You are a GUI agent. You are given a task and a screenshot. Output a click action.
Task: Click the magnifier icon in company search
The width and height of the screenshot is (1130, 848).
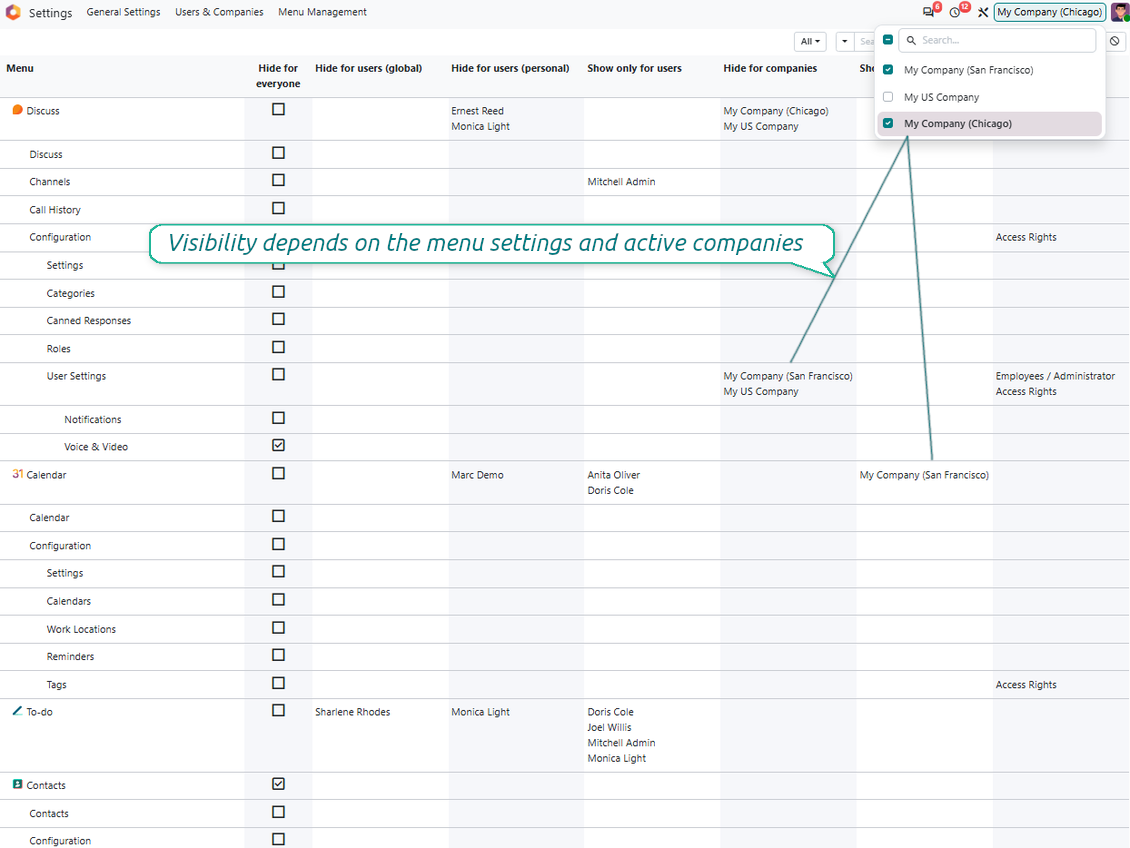(911, 40)
